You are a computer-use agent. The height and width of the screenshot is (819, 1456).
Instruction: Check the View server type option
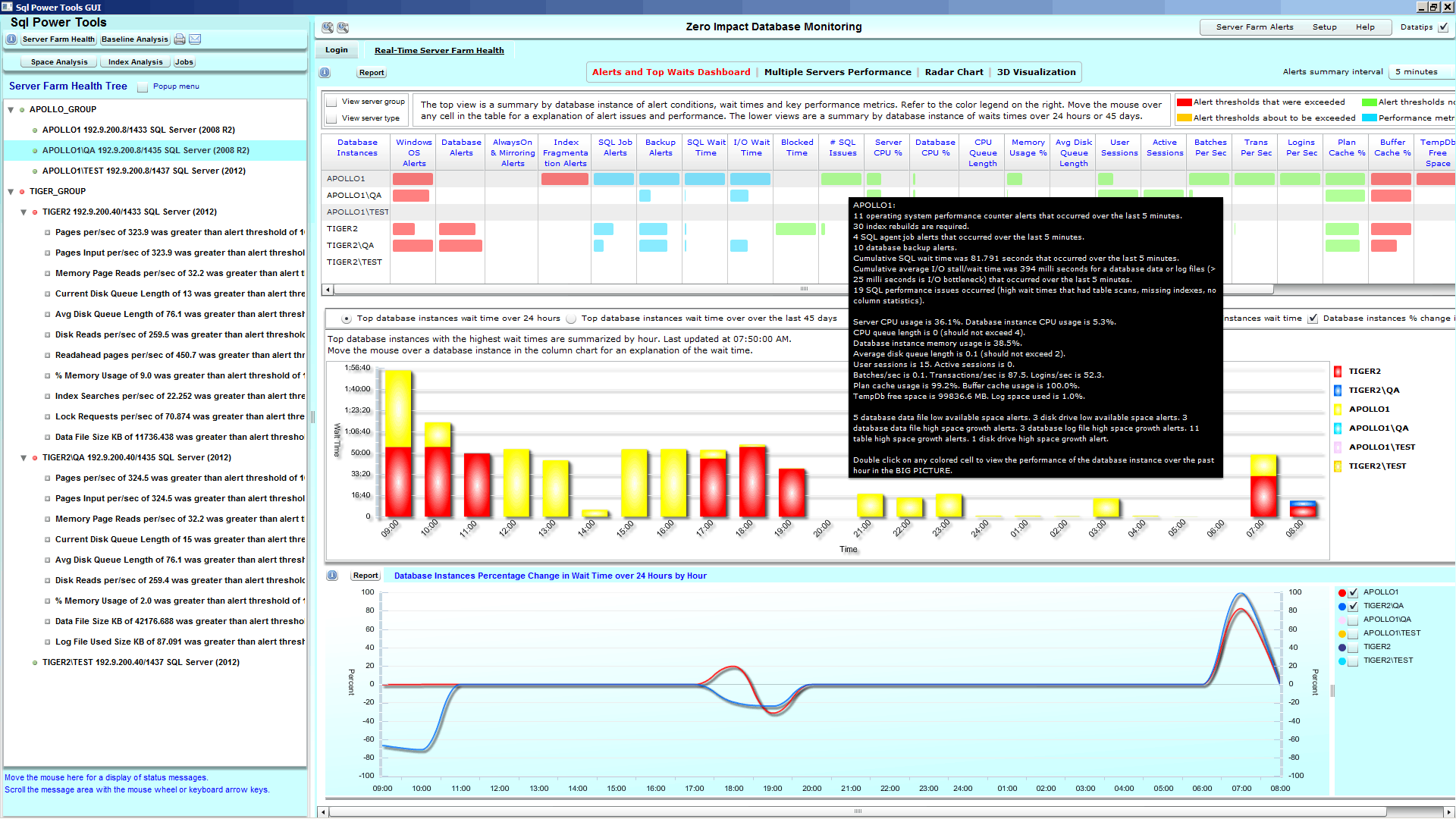331,118
